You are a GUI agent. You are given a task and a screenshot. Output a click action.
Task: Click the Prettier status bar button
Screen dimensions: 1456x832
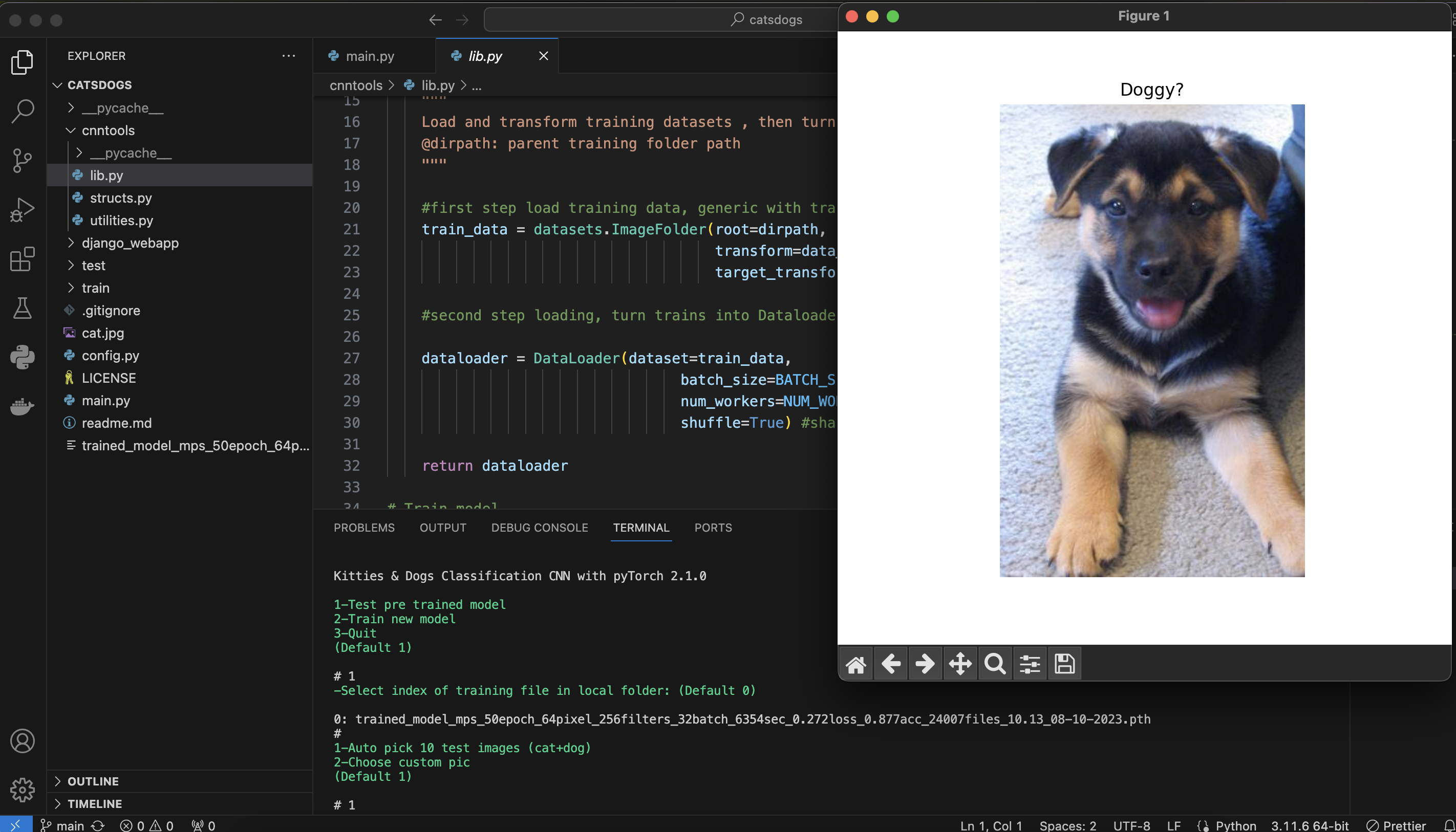click(1396, 825)
